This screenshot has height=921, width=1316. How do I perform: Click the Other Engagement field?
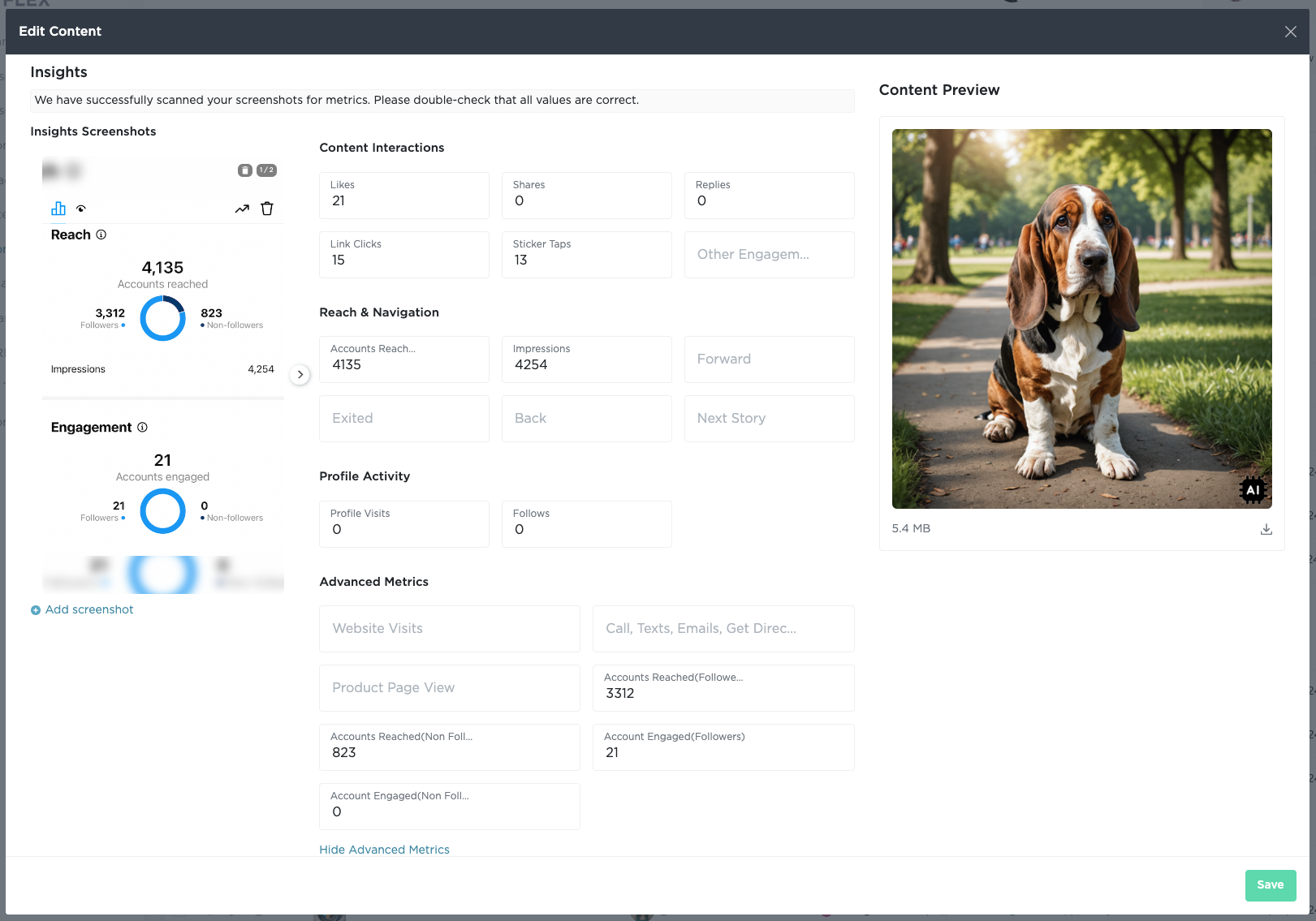[770, 255]
